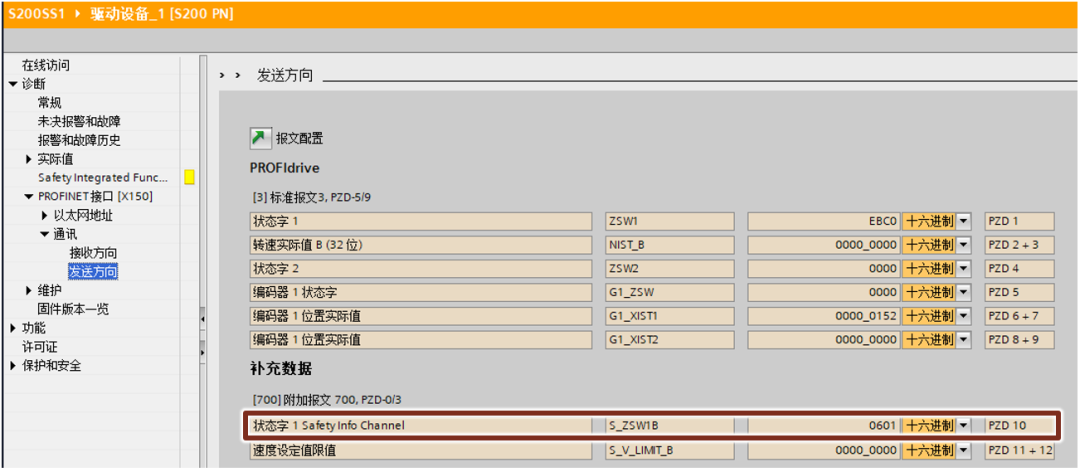This screenshot has height=472, width=1080.
Task: Click the 速度设定值限值 field
Action: point(421,451)
